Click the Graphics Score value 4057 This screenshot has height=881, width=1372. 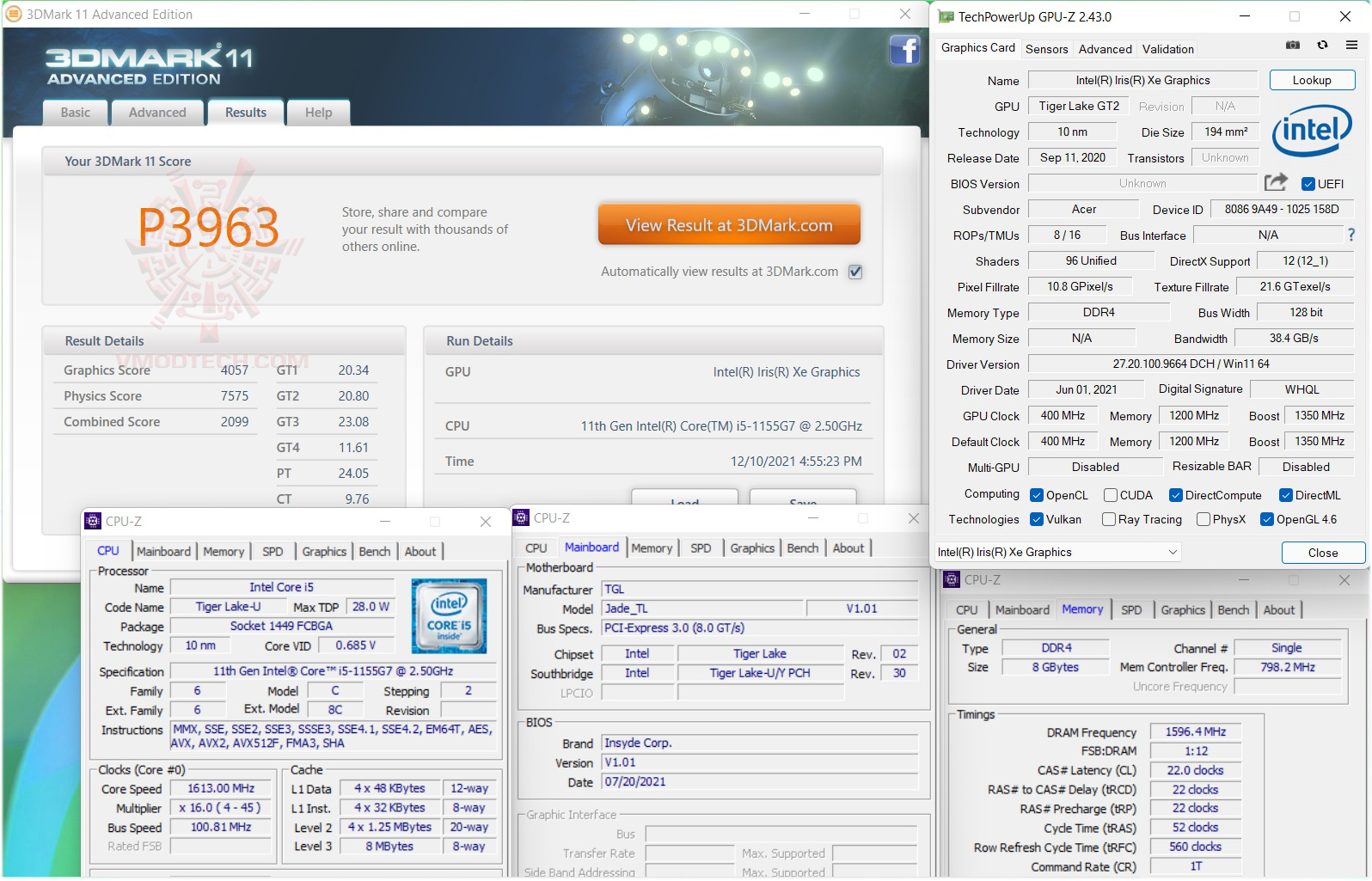click(x=235, y=370)
